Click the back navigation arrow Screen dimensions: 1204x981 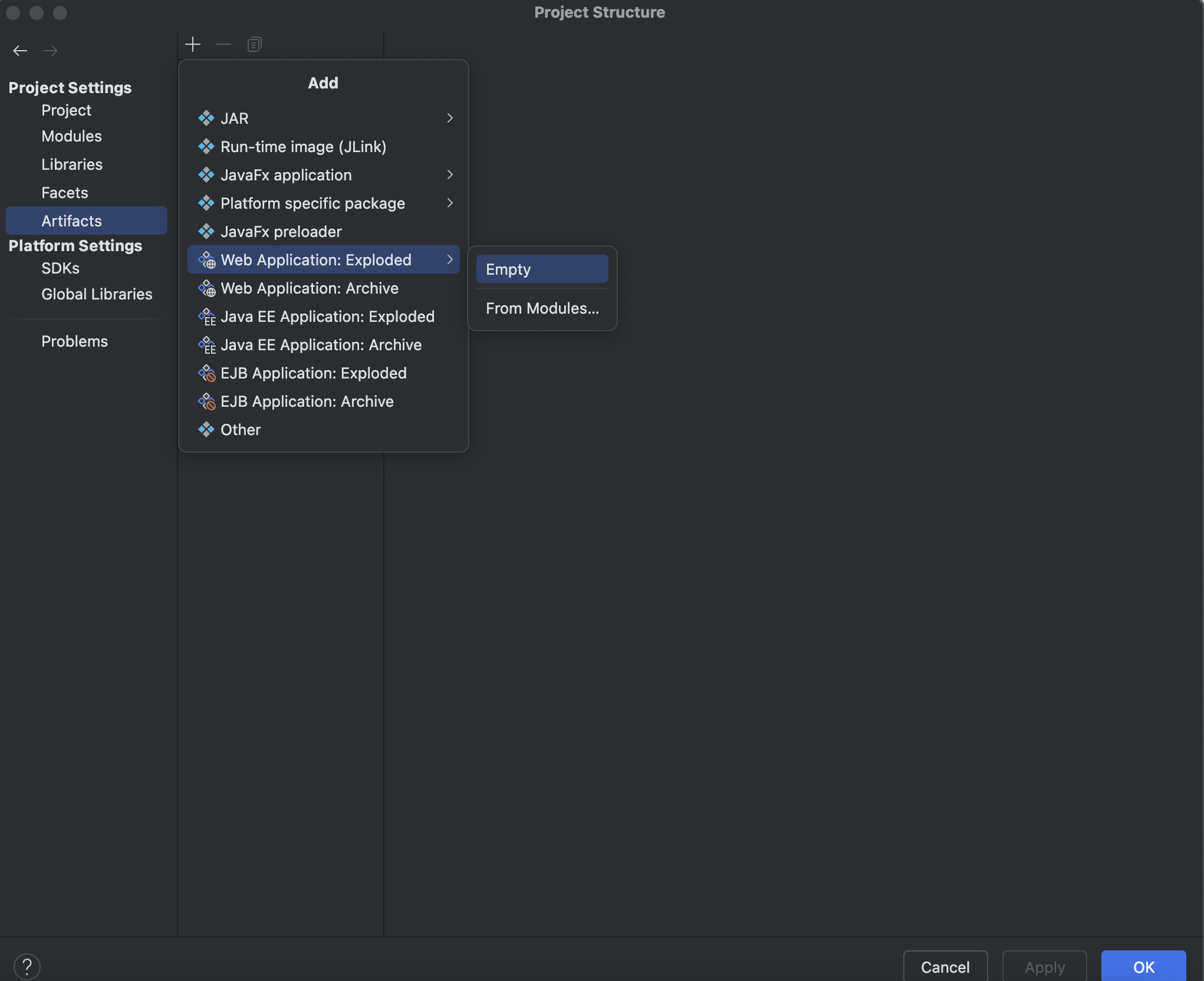(x=20, y=51)
